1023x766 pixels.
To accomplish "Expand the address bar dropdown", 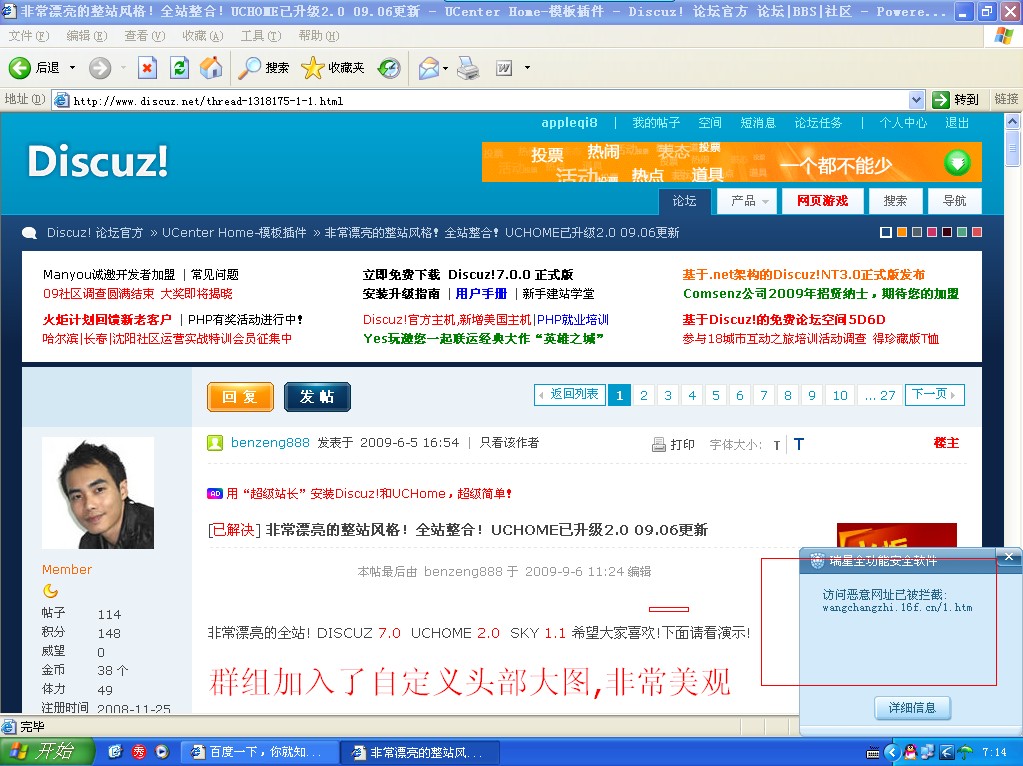I will click(x=916, y=100).
